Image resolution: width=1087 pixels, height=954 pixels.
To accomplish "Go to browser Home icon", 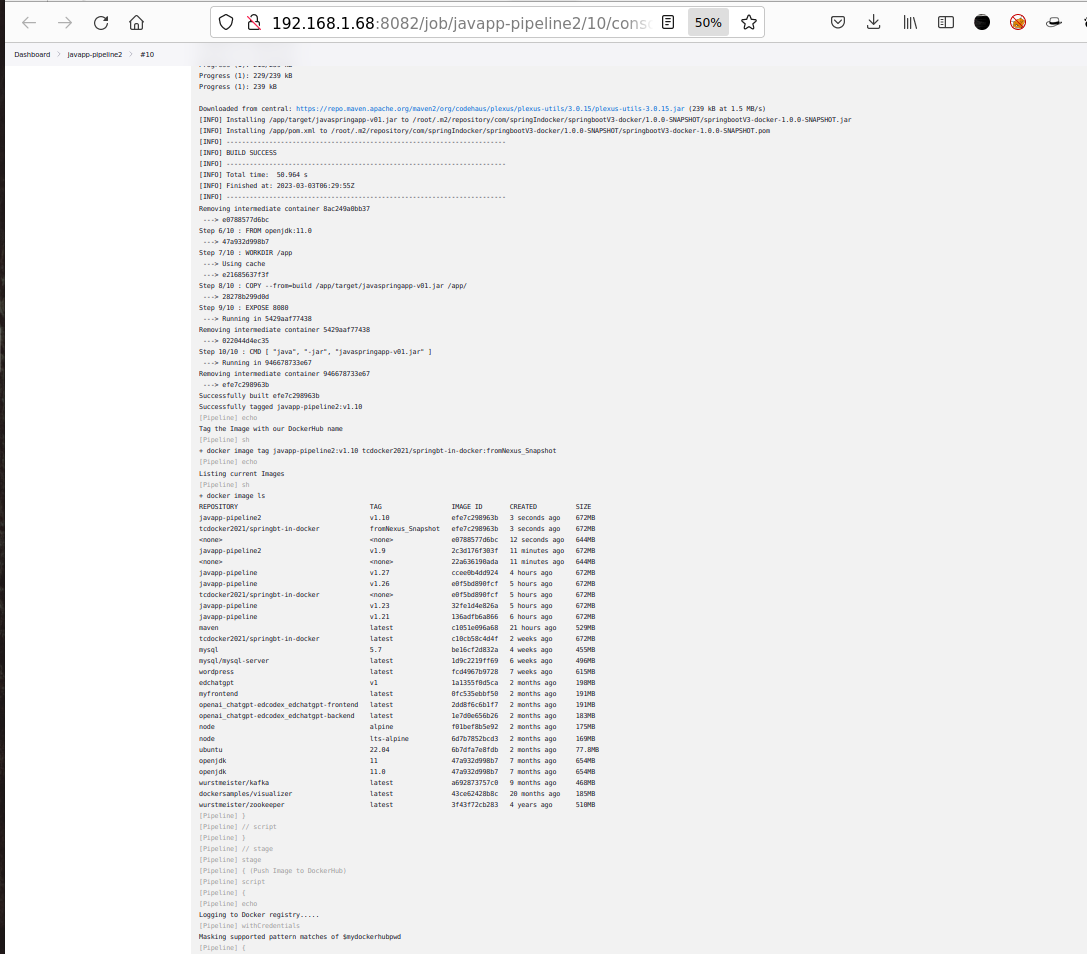I will pos(137,23).
